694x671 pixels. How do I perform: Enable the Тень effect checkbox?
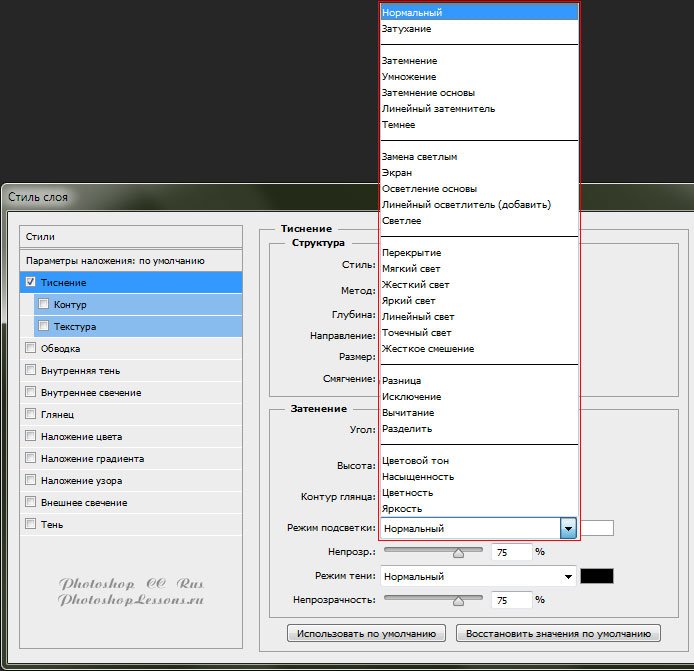(x=31, y=524)
